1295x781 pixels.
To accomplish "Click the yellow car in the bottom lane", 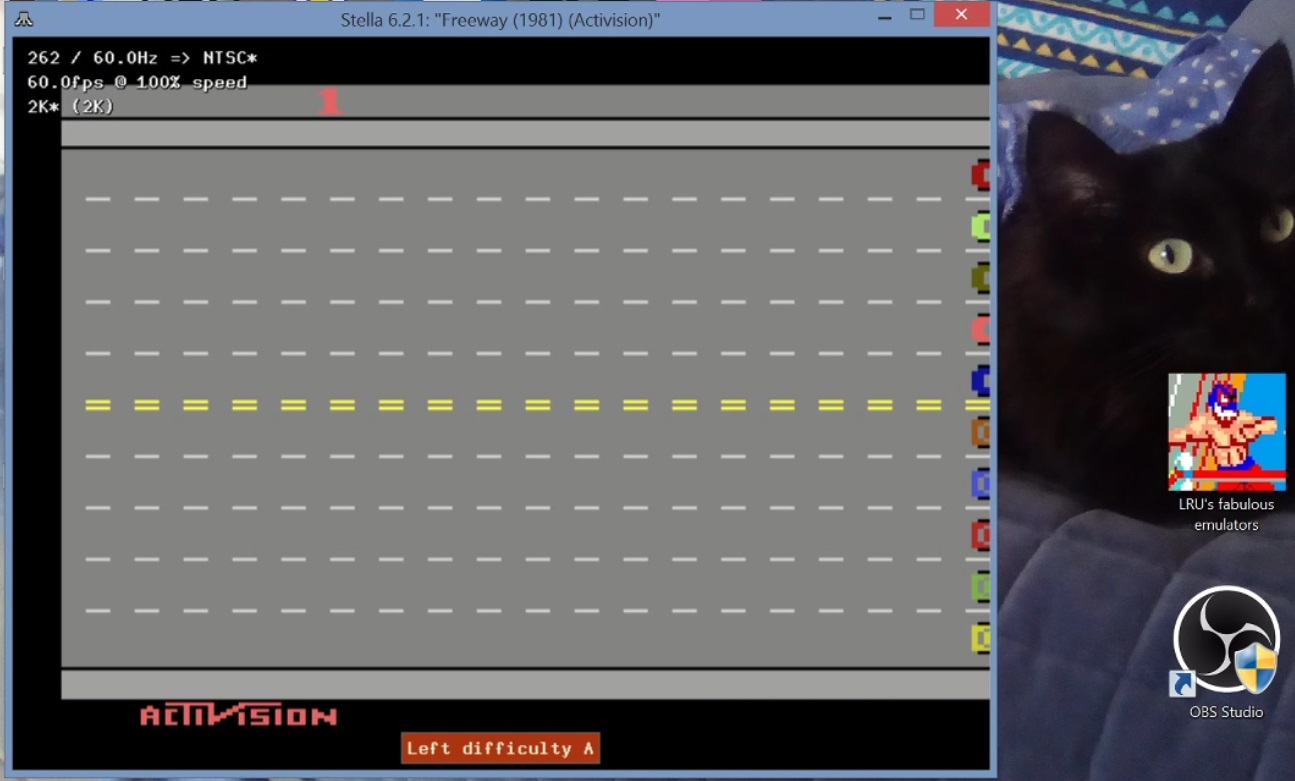I will [980, 638].
